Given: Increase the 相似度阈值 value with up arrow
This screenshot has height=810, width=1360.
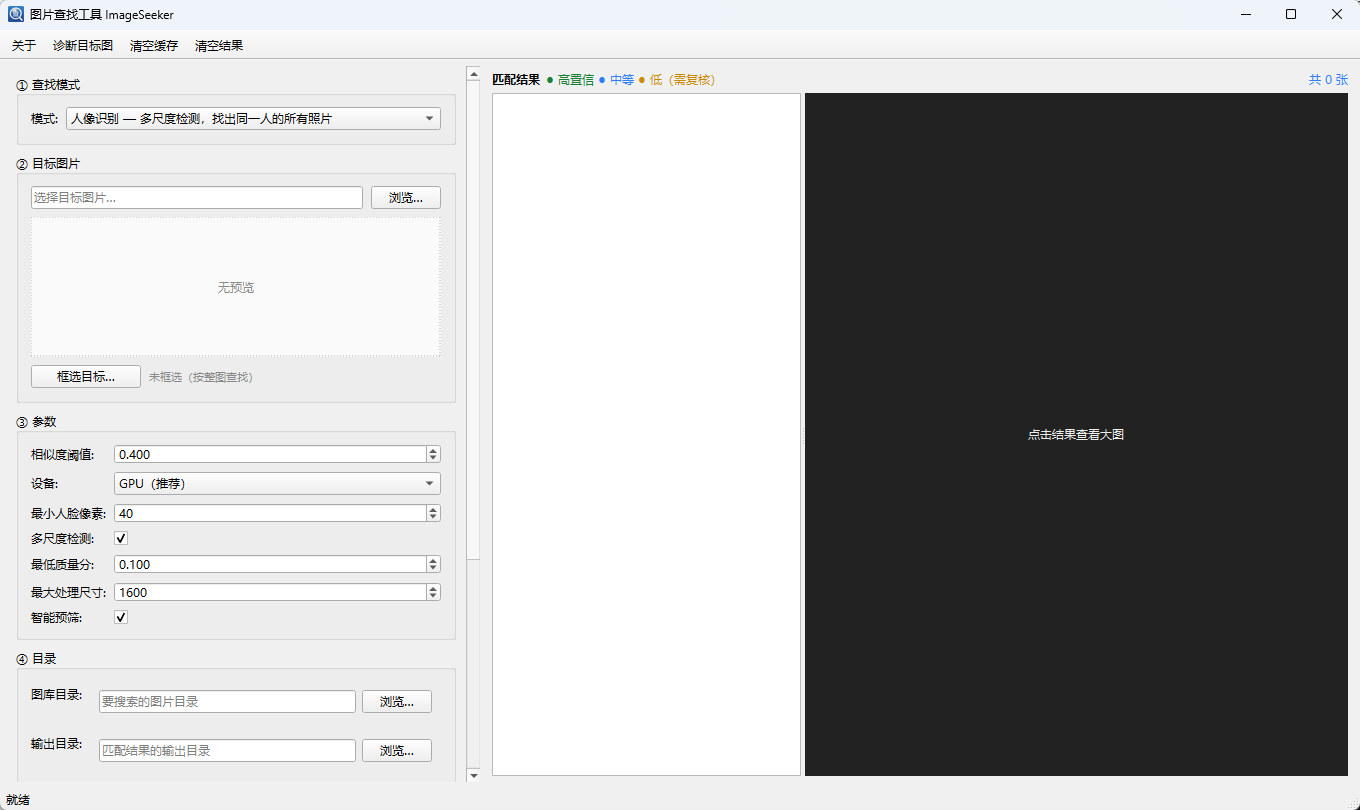Looking at the screenshot, I should click(x=433, y=451).
